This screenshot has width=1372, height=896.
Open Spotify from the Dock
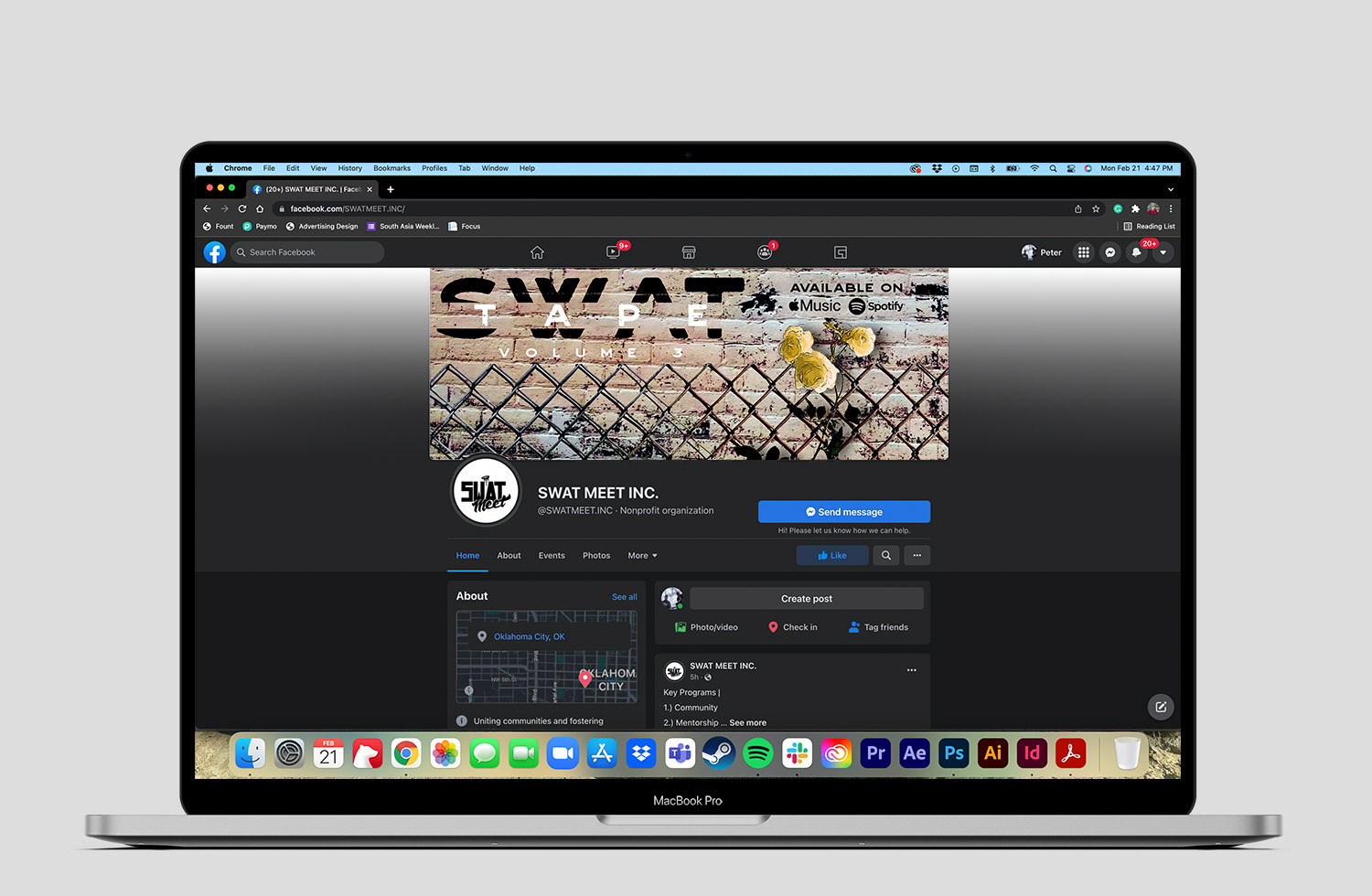tap(758, 753)
